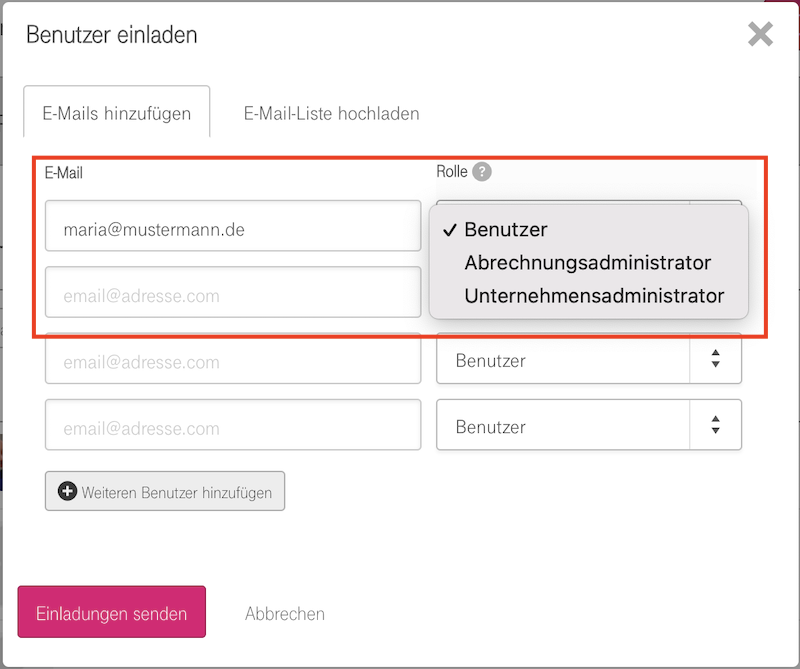Viewport: 800px width, 669px height.
Task: Click the Rolle help question mark icon
Action: 482,172
